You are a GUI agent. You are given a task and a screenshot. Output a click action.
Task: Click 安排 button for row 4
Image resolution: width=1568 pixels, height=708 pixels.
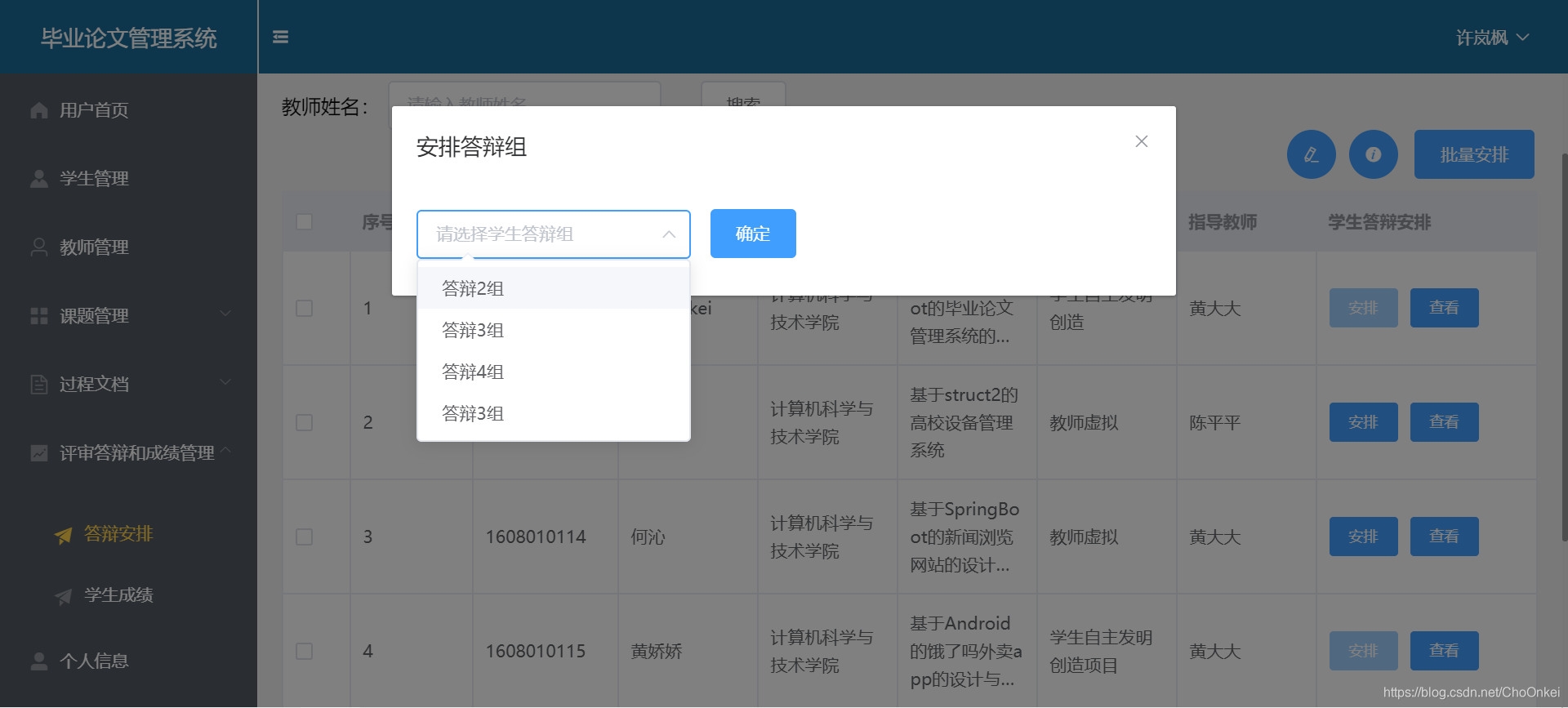[x=1363, y=651]
